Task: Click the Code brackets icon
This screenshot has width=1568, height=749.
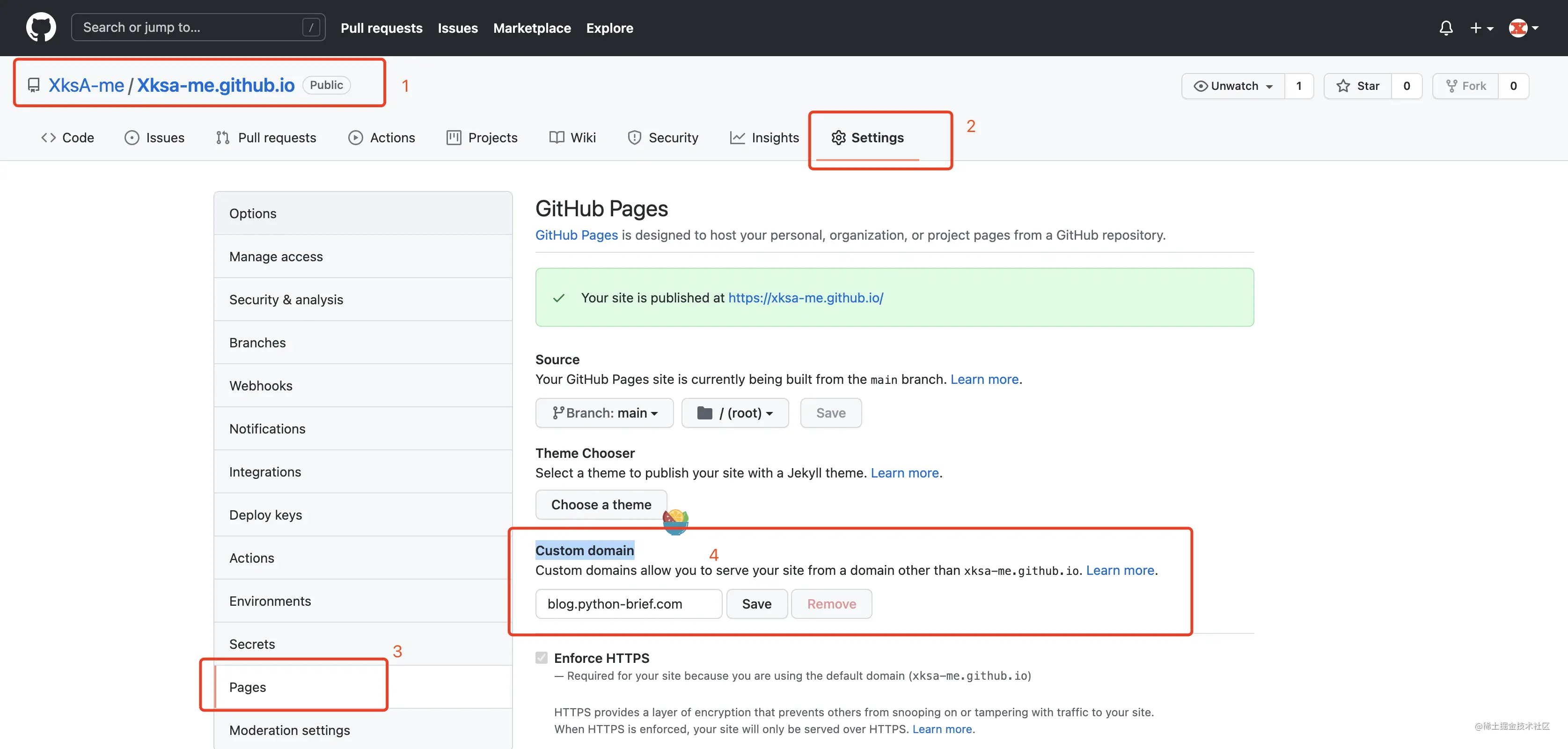Action: click(x=49, y=138)
